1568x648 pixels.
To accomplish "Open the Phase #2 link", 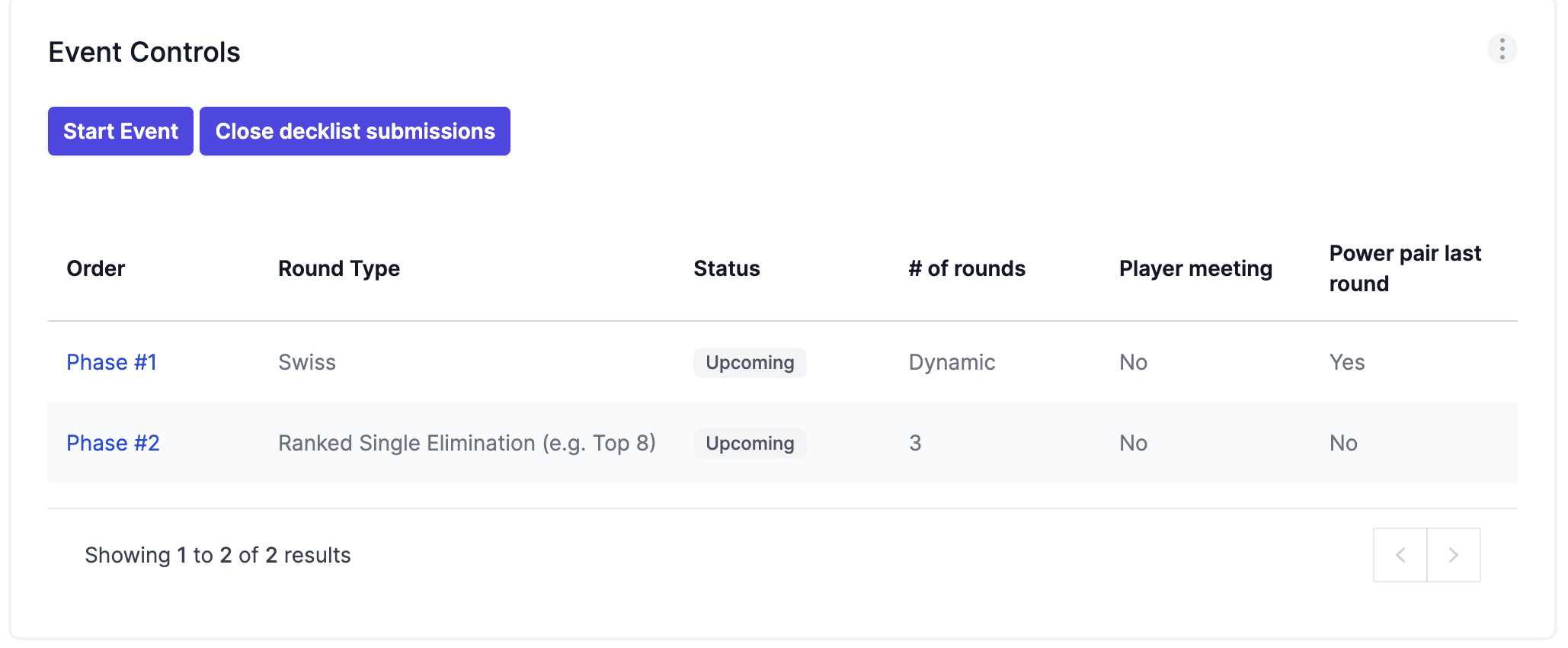I will click(x=113, y=443).
